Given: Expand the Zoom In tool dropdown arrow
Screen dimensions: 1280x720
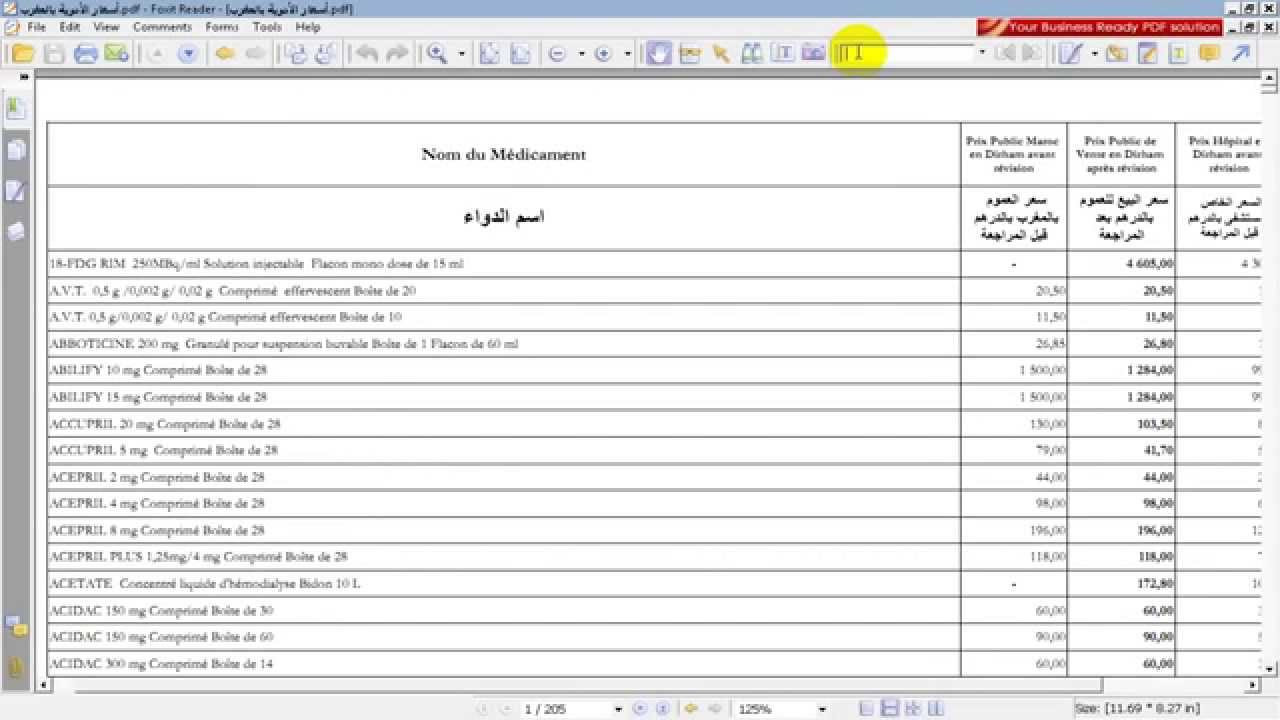Looking at the screenshot, I should point(461,54).
